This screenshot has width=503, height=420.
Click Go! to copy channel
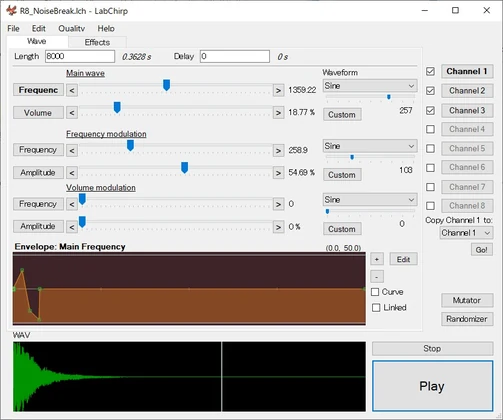[482, 250]
